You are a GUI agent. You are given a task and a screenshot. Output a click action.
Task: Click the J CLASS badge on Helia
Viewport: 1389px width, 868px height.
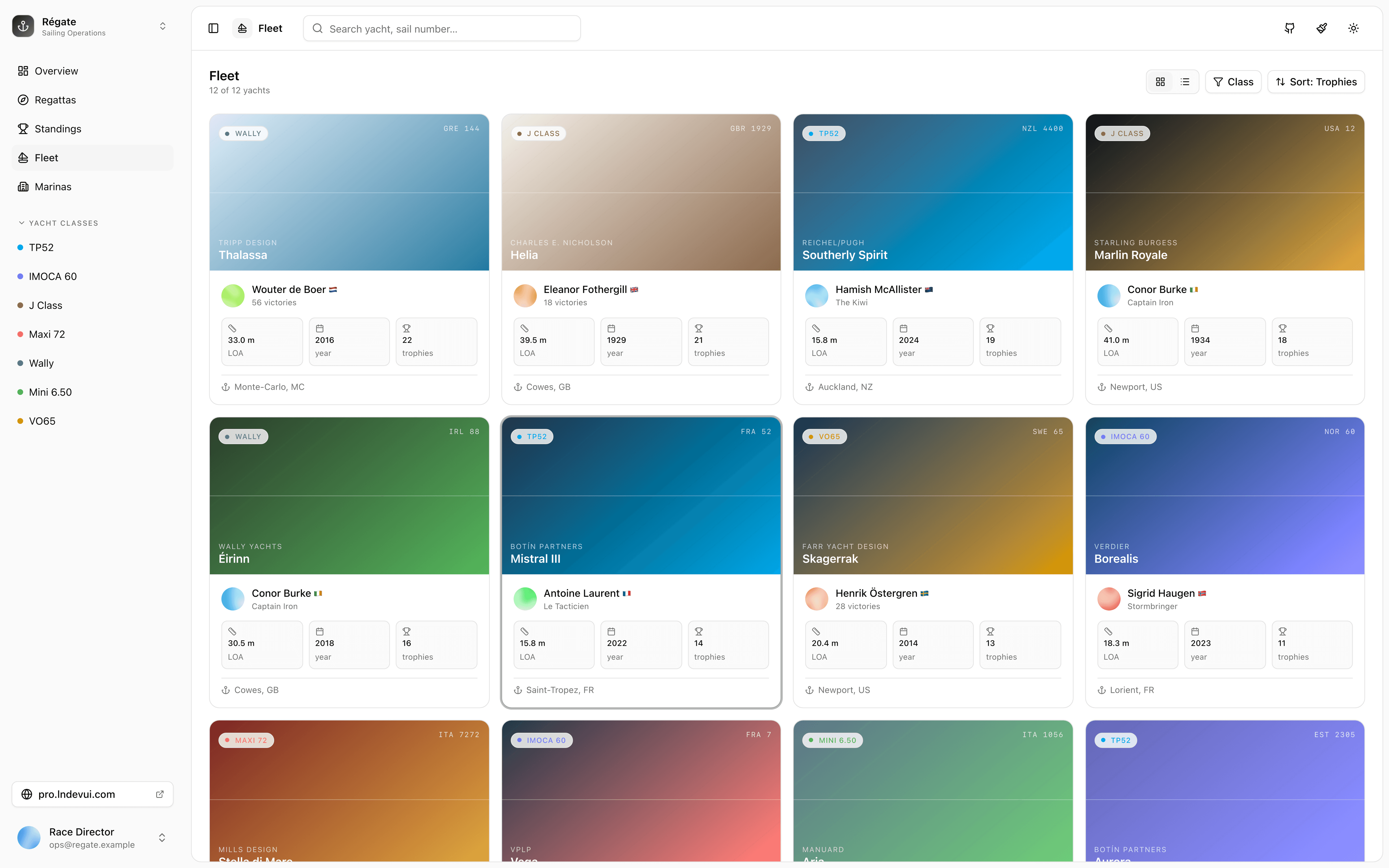click(539, 134)
